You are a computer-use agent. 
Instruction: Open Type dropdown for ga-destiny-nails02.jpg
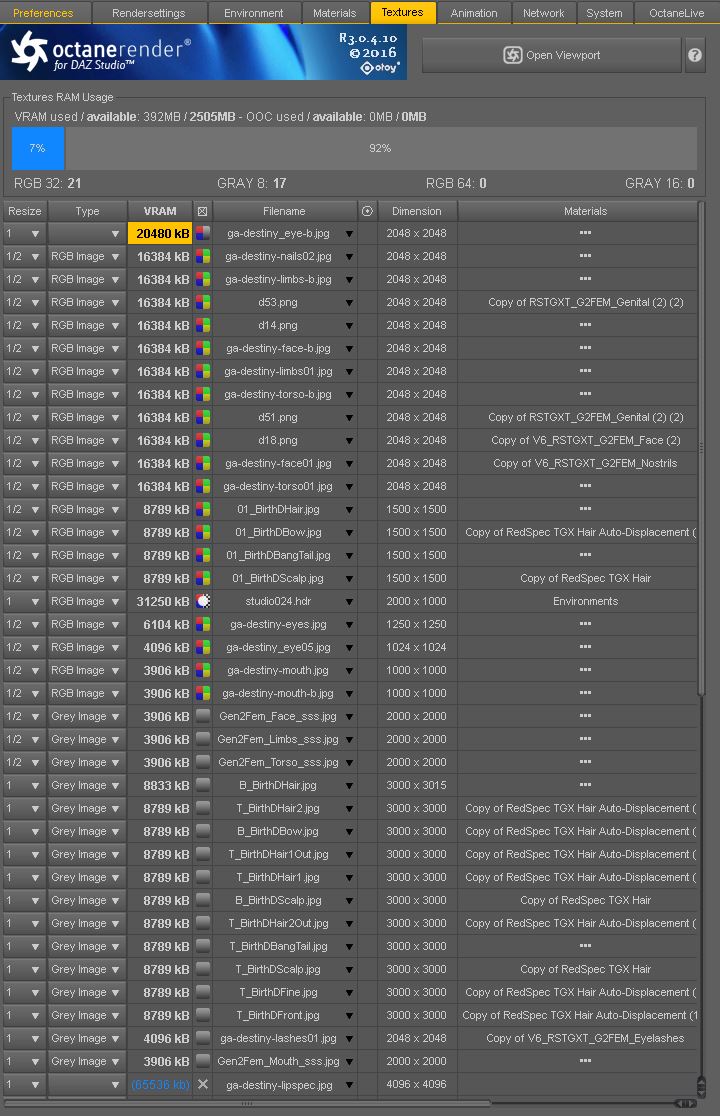pos(86,256)
